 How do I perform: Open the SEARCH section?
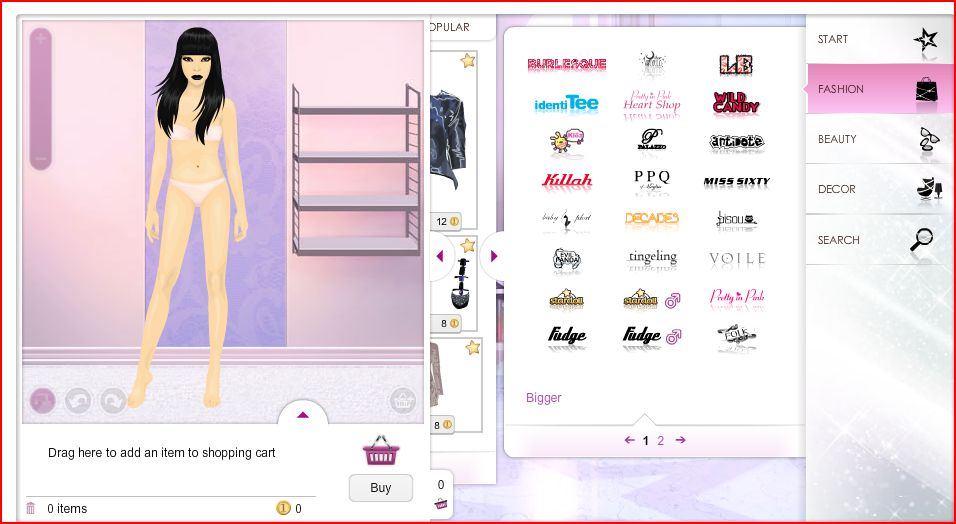[x=881, y=240]
